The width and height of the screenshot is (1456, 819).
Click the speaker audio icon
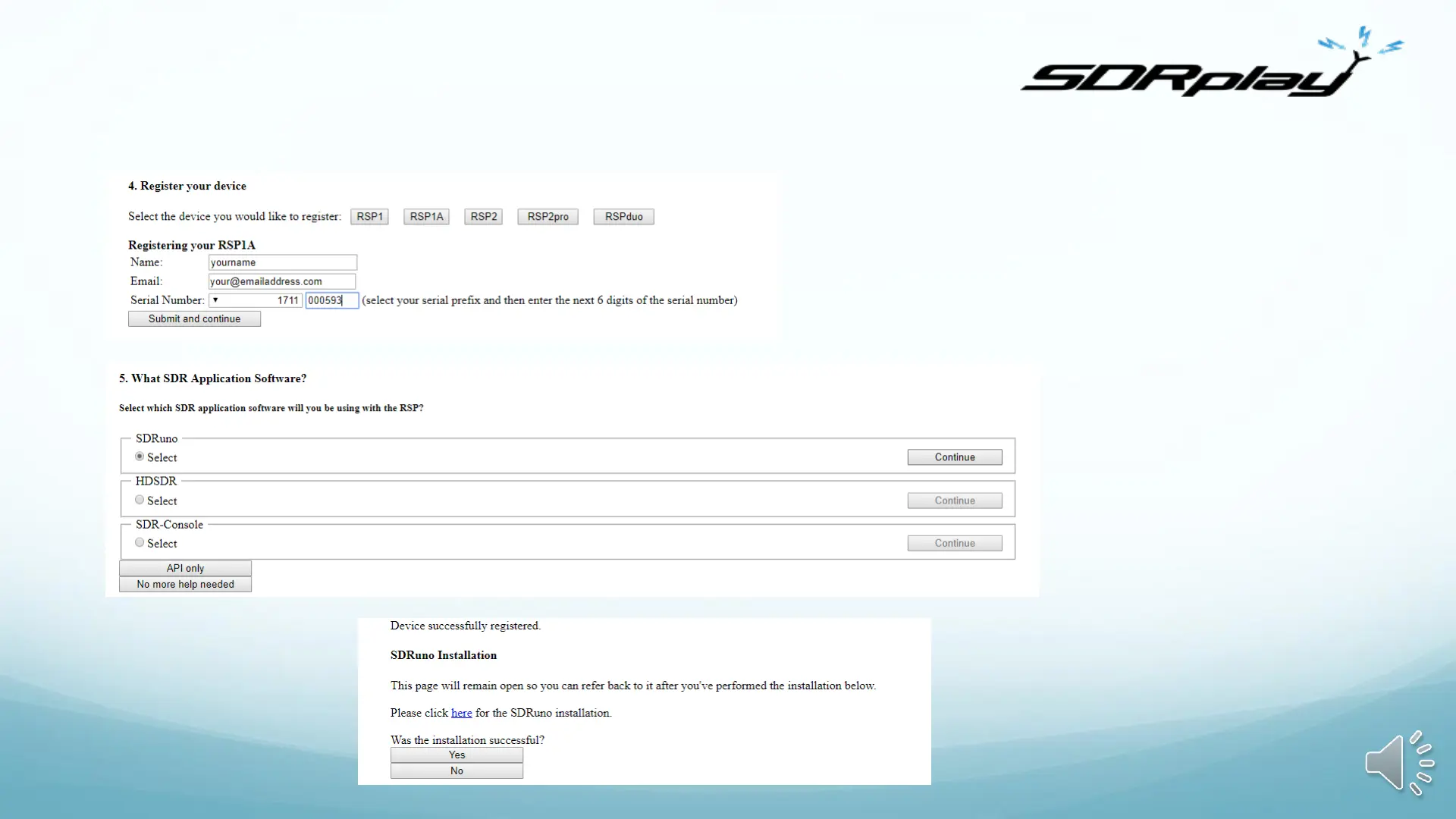pyautogui.click(x=1398, y=764)
